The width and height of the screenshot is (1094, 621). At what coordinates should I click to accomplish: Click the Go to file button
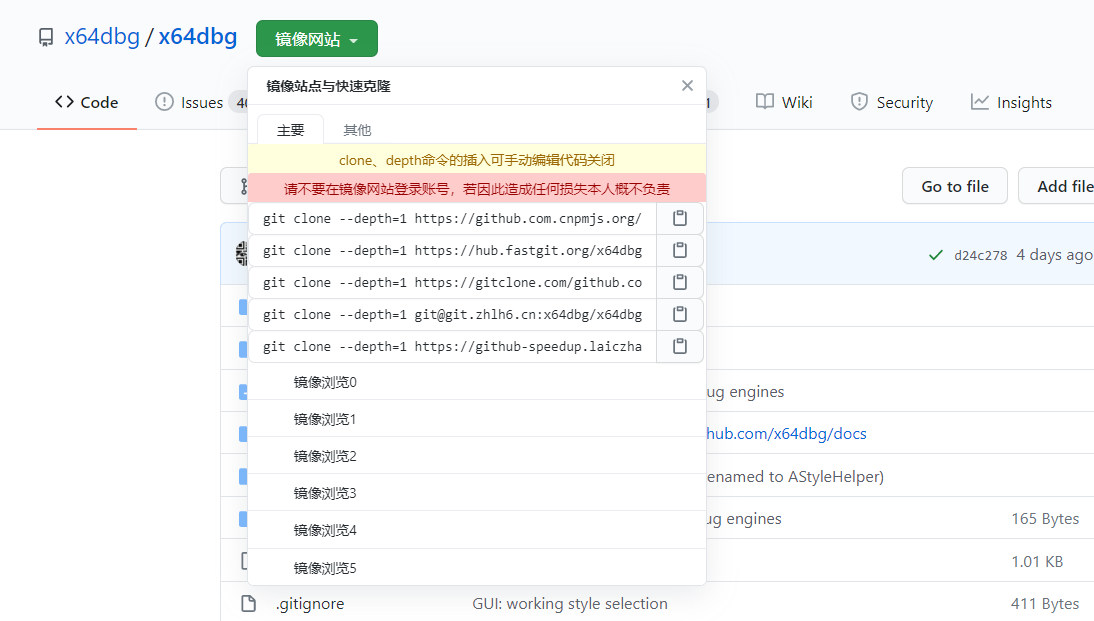tap(954, 186)
